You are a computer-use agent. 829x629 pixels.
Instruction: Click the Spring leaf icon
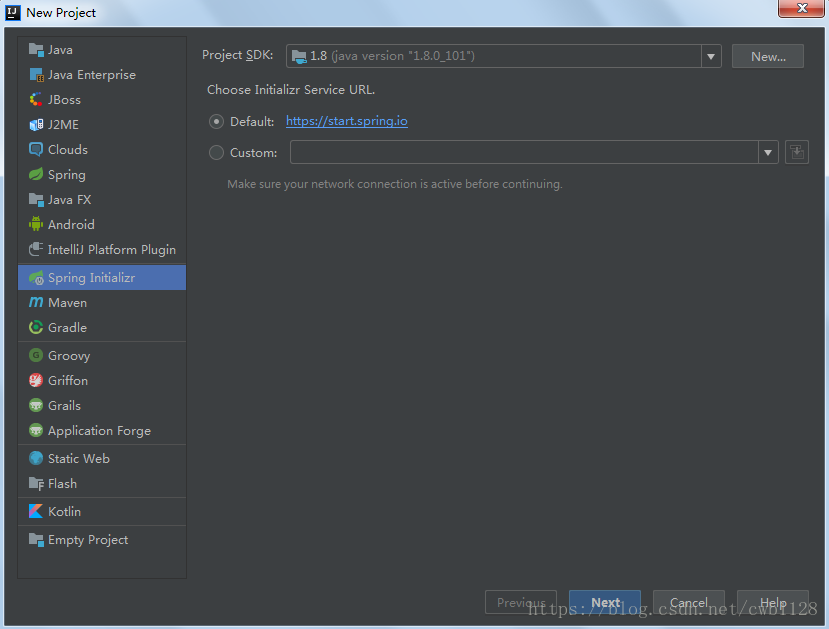click(36, 174)
